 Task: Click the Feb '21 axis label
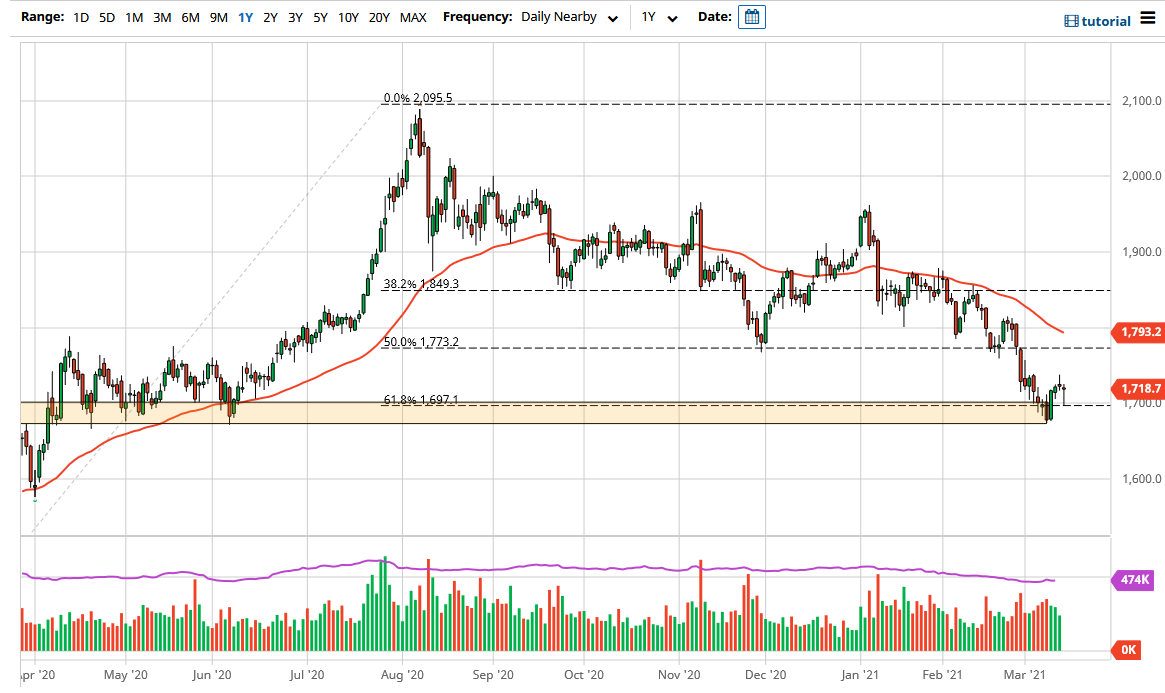942,674
